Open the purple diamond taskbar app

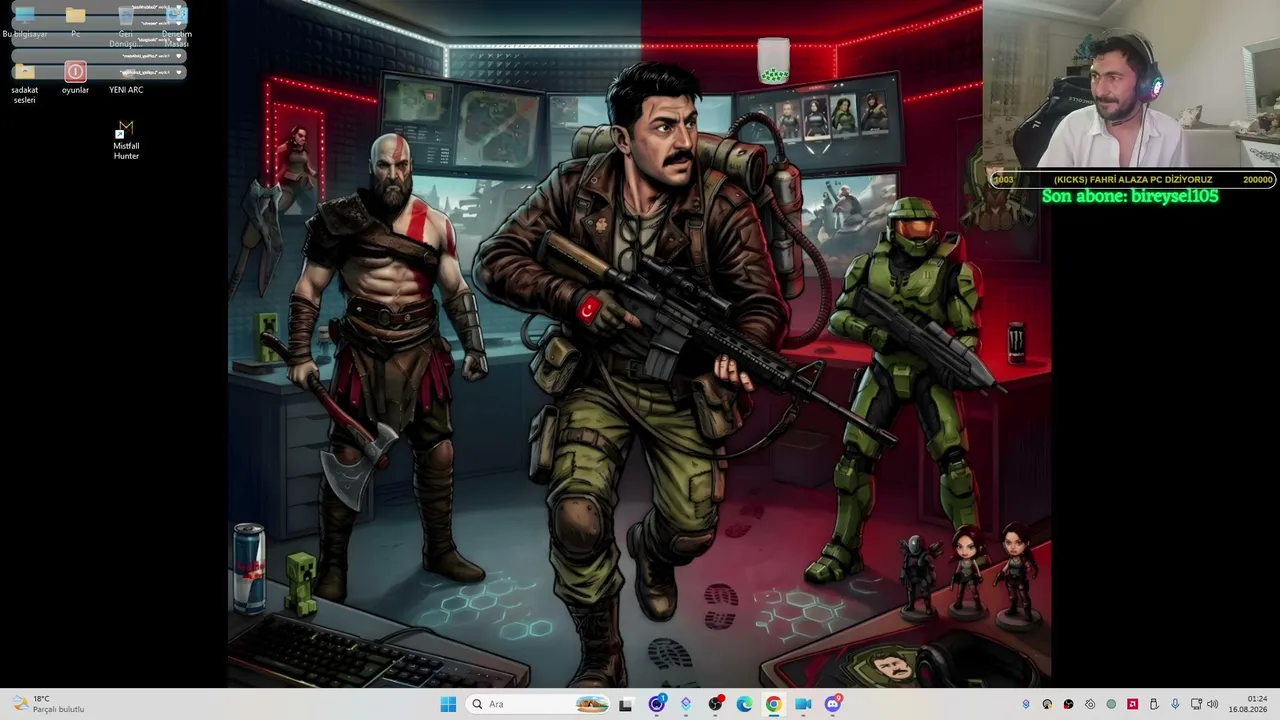point(685,704)
